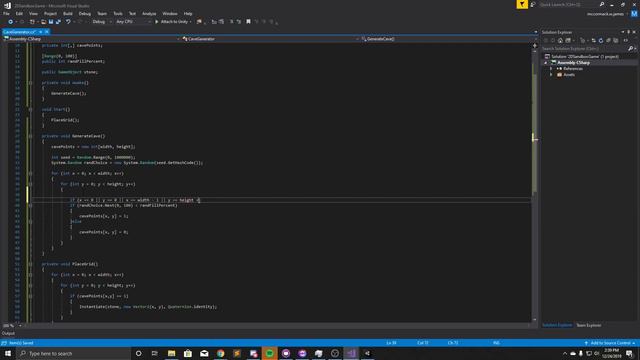
Task: Click the Solution Explorer Home icon
Action: (x=560, y=40)
